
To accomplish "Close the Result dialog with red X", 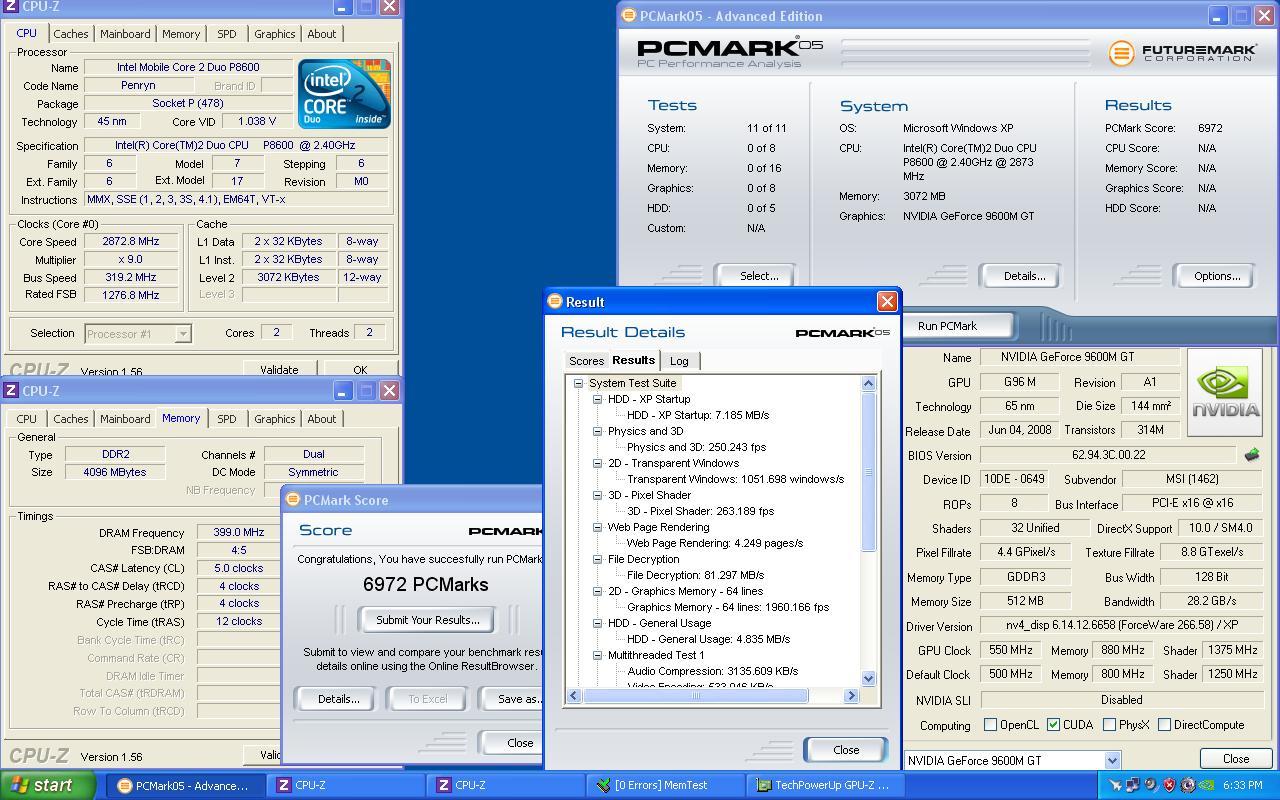I will coord(886,302).
